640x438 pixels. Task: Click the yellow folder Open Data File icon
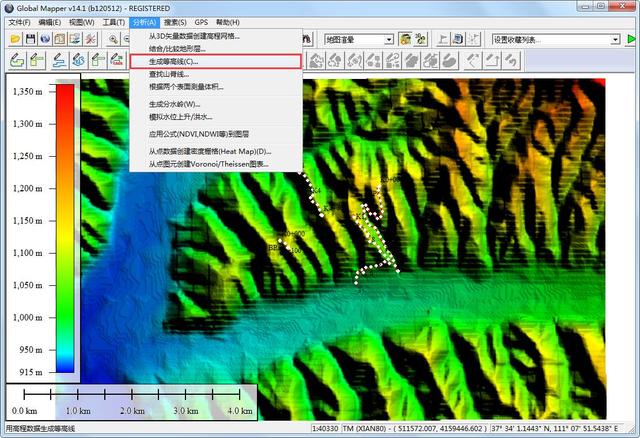pos(16,39)
